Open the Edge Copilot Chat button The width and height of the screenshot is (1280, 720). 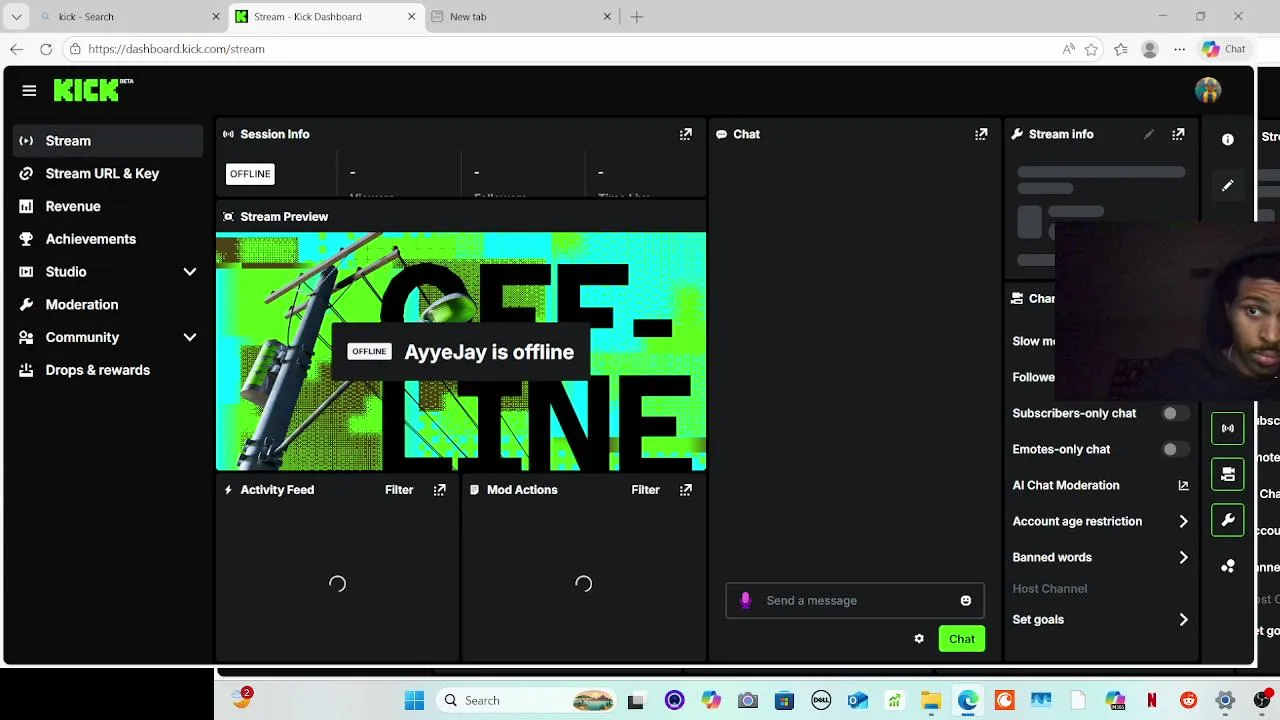1224,49
